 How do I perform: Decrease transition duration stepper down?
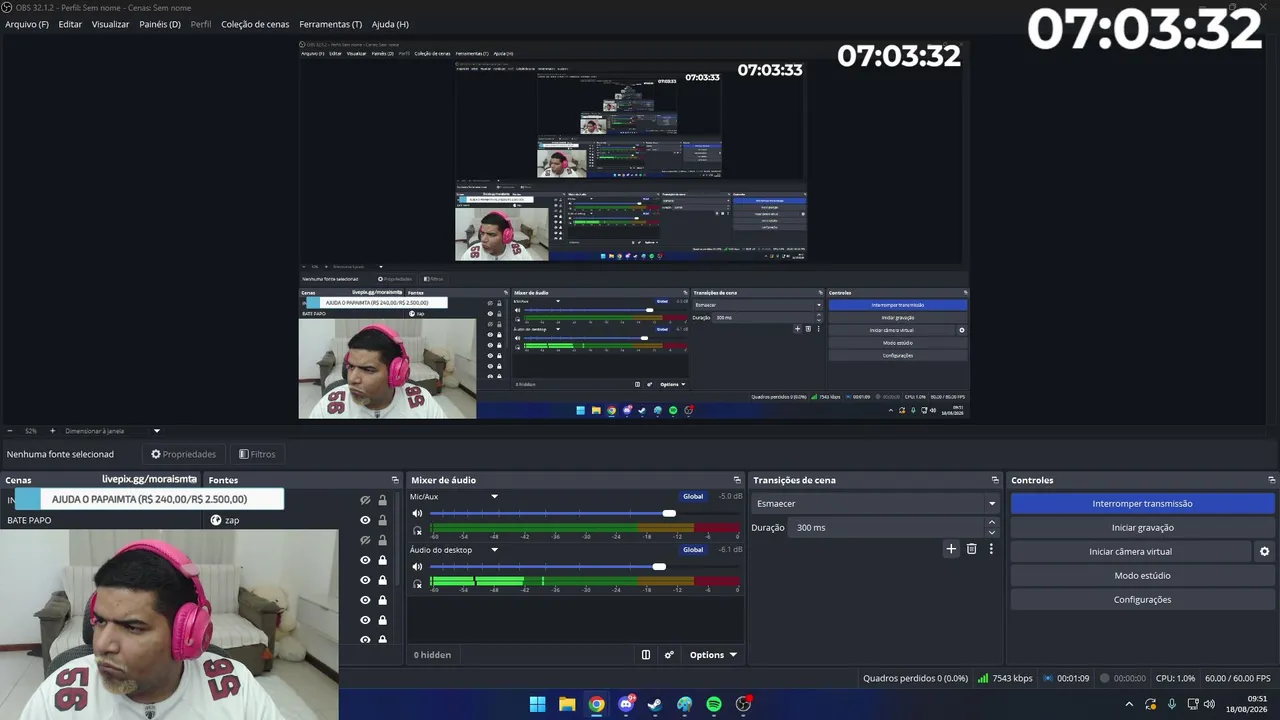[992, 532]
